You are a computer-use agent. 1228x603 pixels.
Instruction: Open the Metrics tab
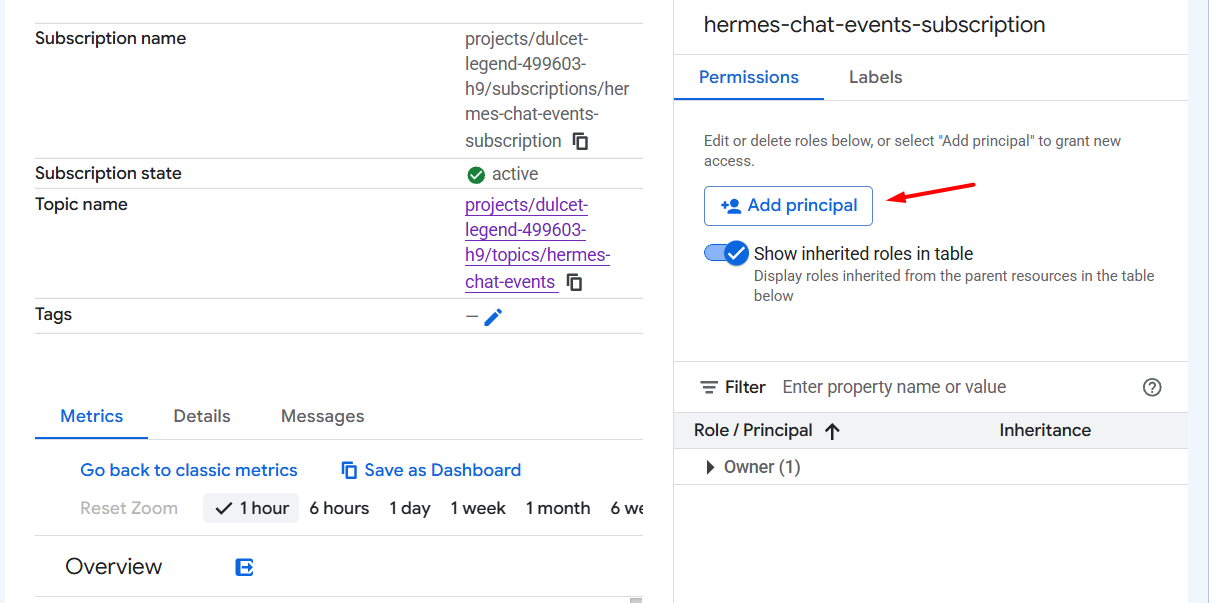(92, 416)
